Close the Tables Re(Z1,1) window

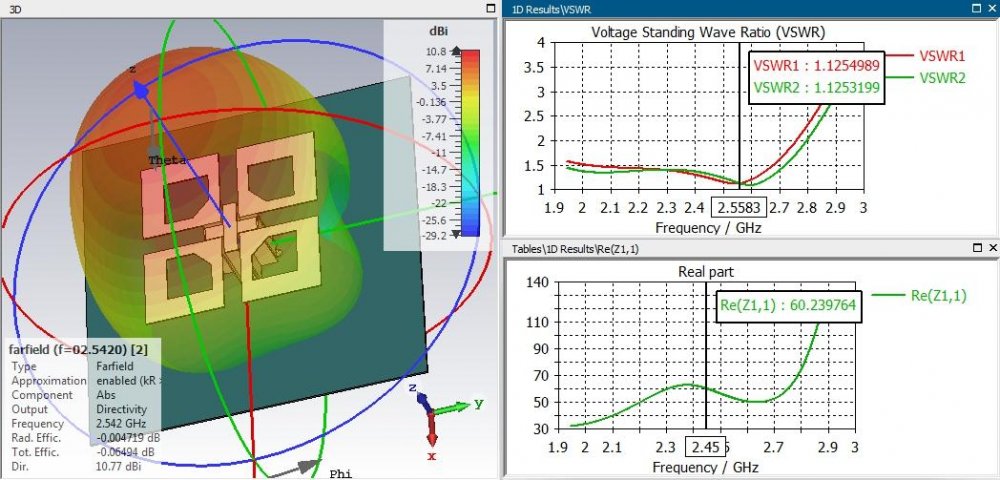pyautogui.click(x=992, y=249)
